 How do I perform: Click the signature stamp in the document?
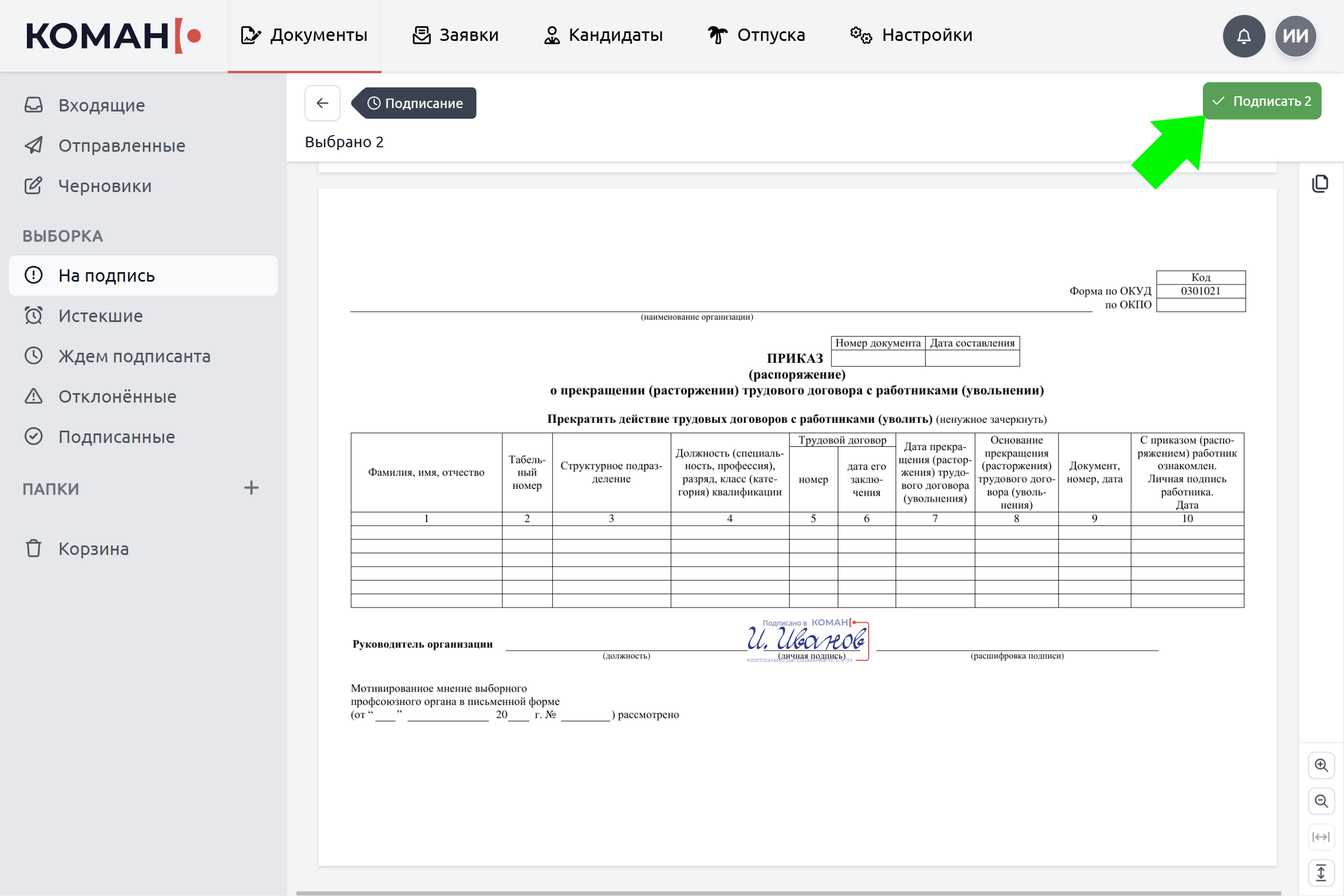pos(808,640)
